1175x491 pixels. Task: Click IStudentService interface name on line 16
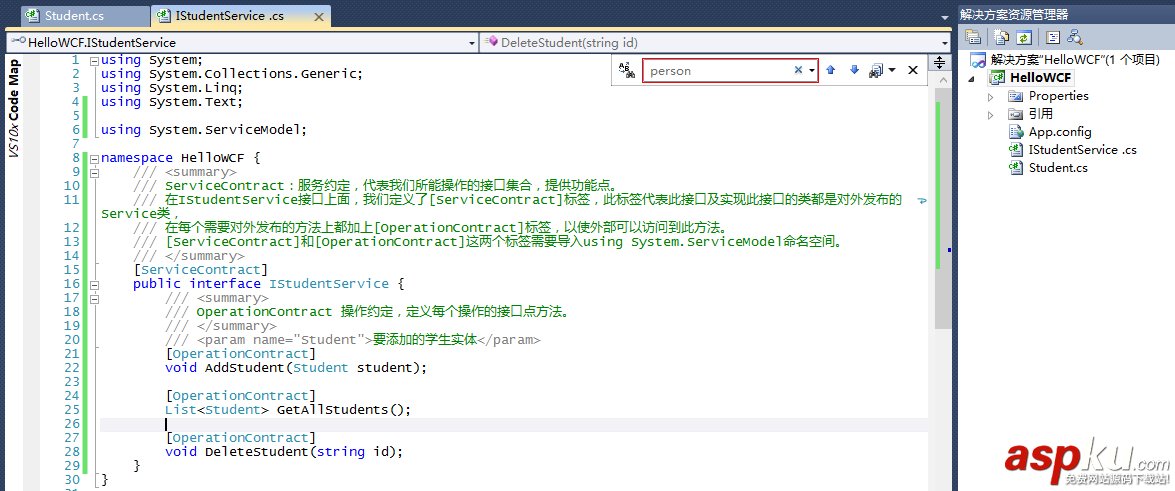point(327,283)
